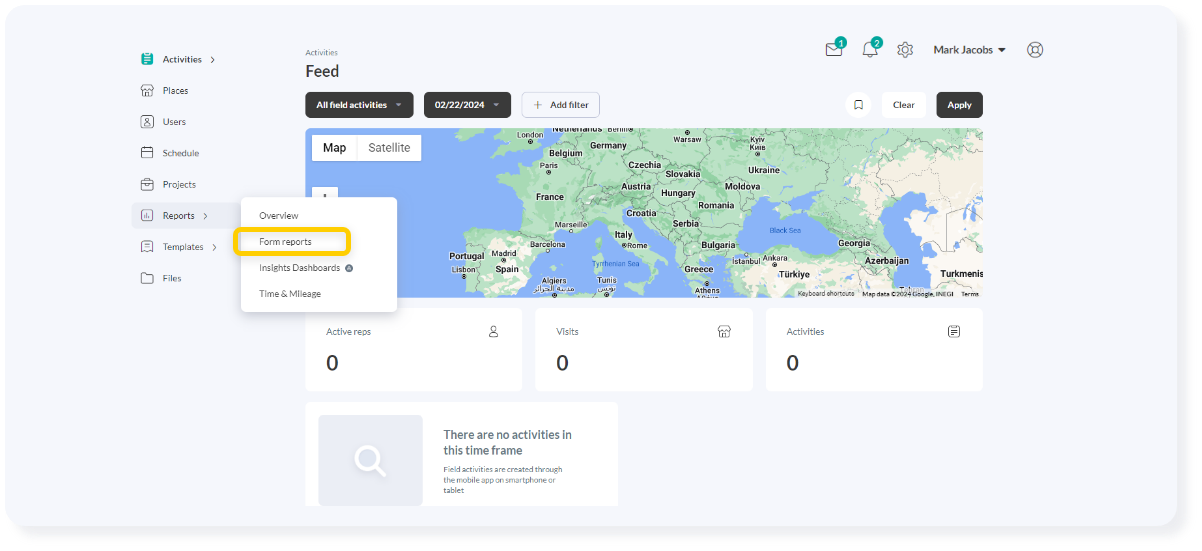Screen dimensions: 1202x551
Task: Click the empty-state magnifier thumbnail
Action: (x=370, y=460)
